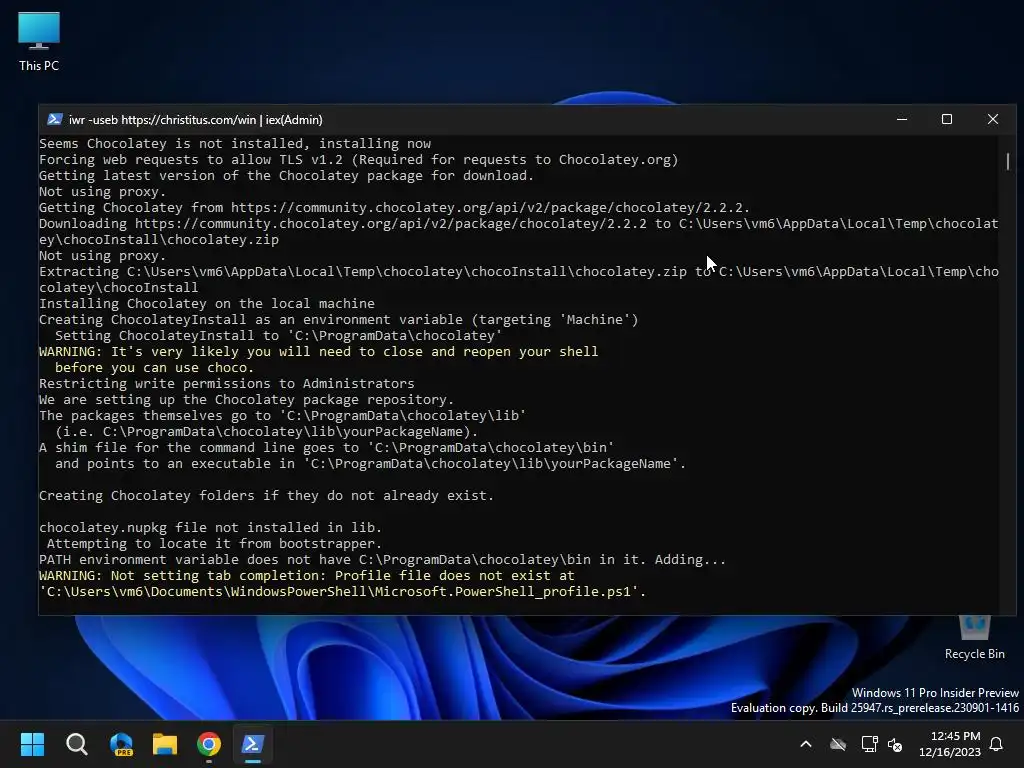Click the PowerShell icon in title bar
1024x768 pixels.
coord(55,120)
